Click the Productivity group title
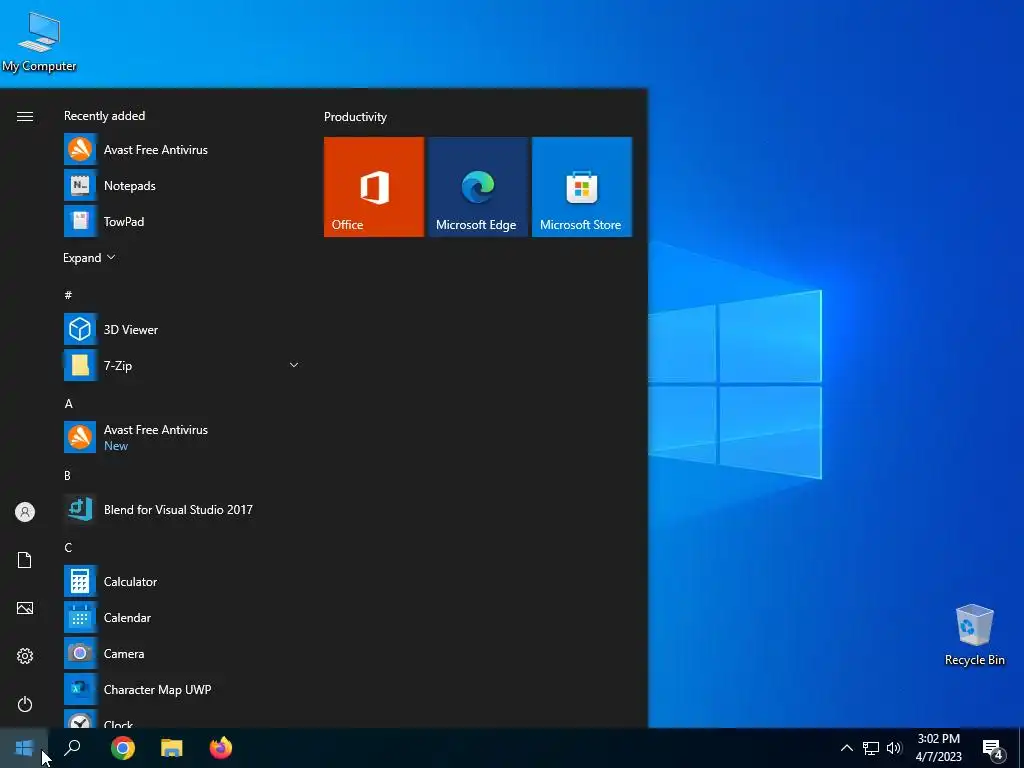The height and width of the screenshot is (768, 1024). (355, 117)
